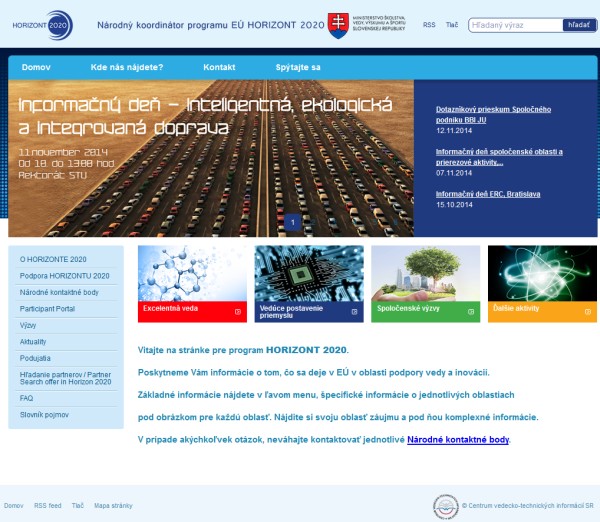The image size is (600, 522).
Task: Click RSS link in header
Action: [x=429, y=25]
